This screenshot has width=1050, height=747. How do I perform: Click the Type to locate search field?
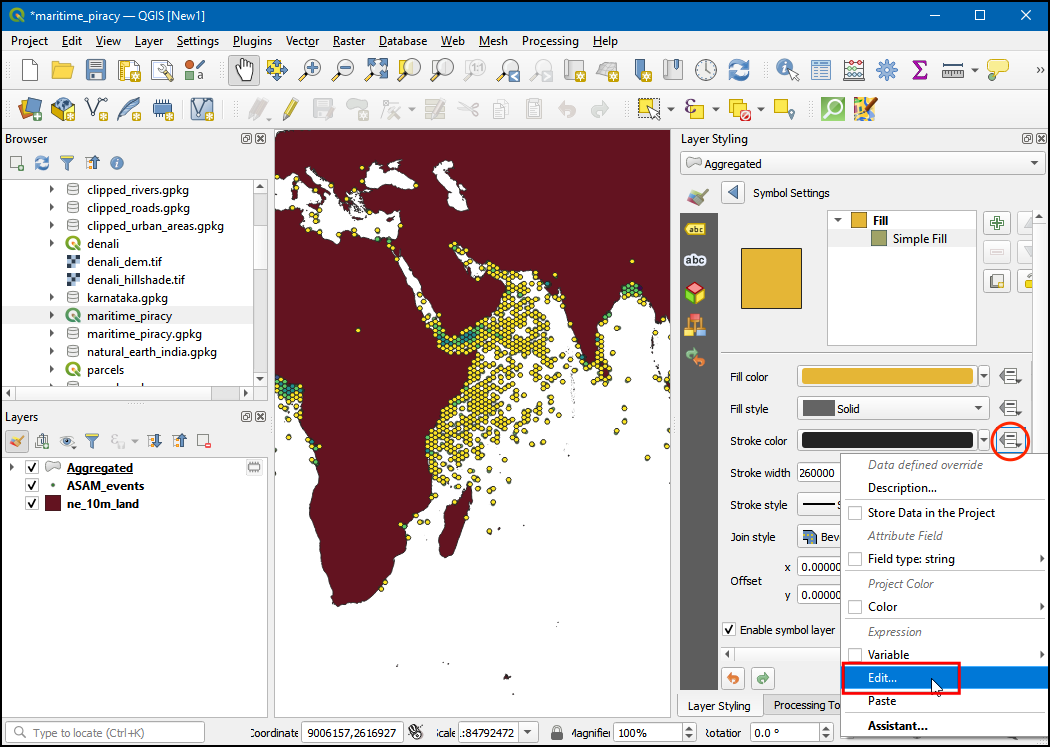coord(105,732)
